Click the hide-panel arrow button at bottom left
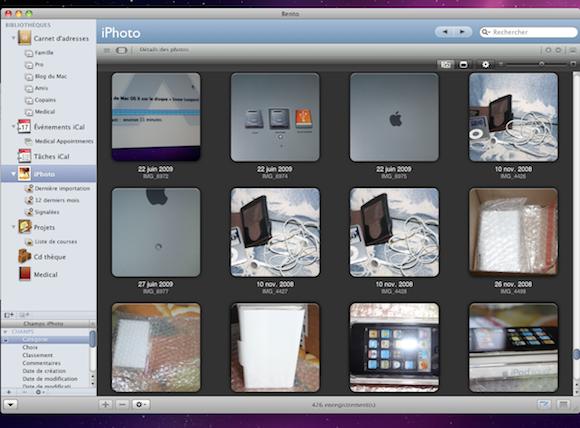The width and height of the screenshot is (580, 428). [10, 404]
